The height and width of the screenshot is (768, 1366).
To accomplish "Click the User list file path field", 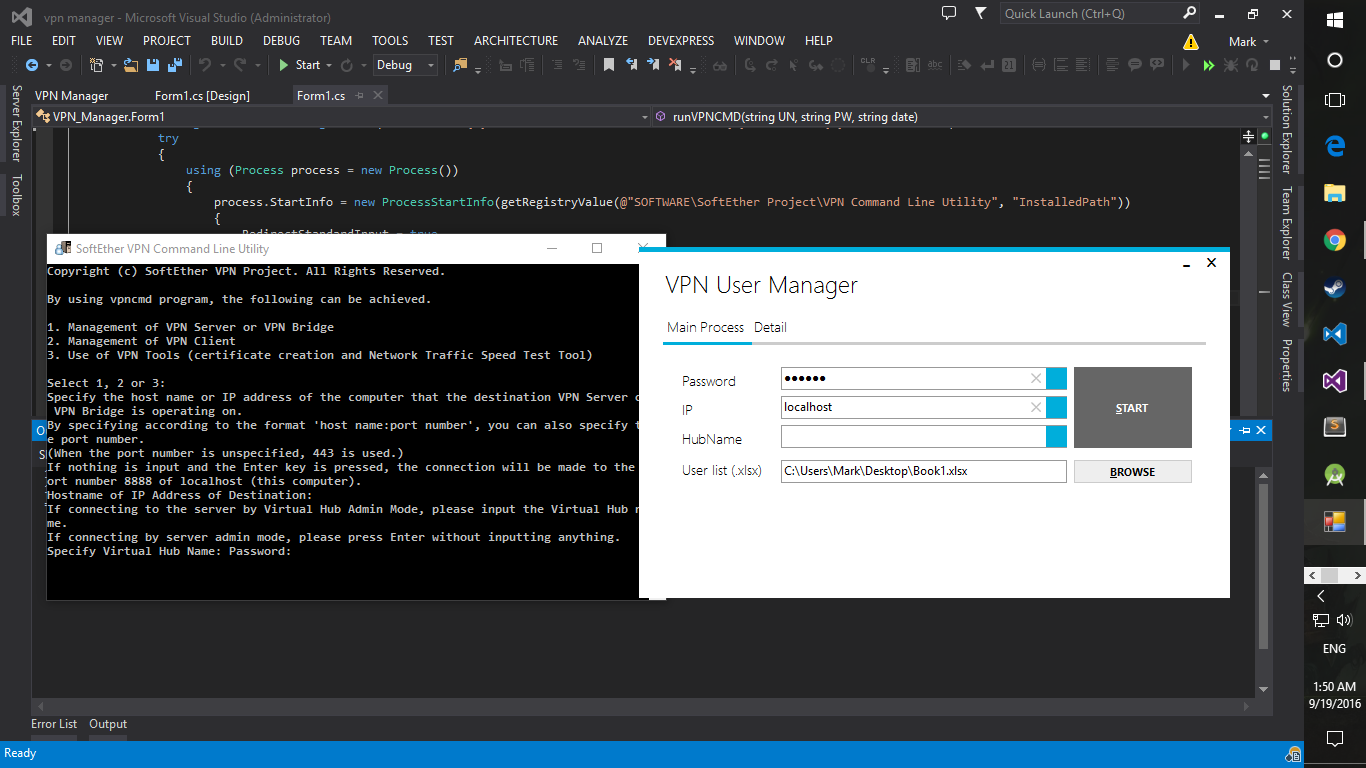I will click(x=924, y=471).
